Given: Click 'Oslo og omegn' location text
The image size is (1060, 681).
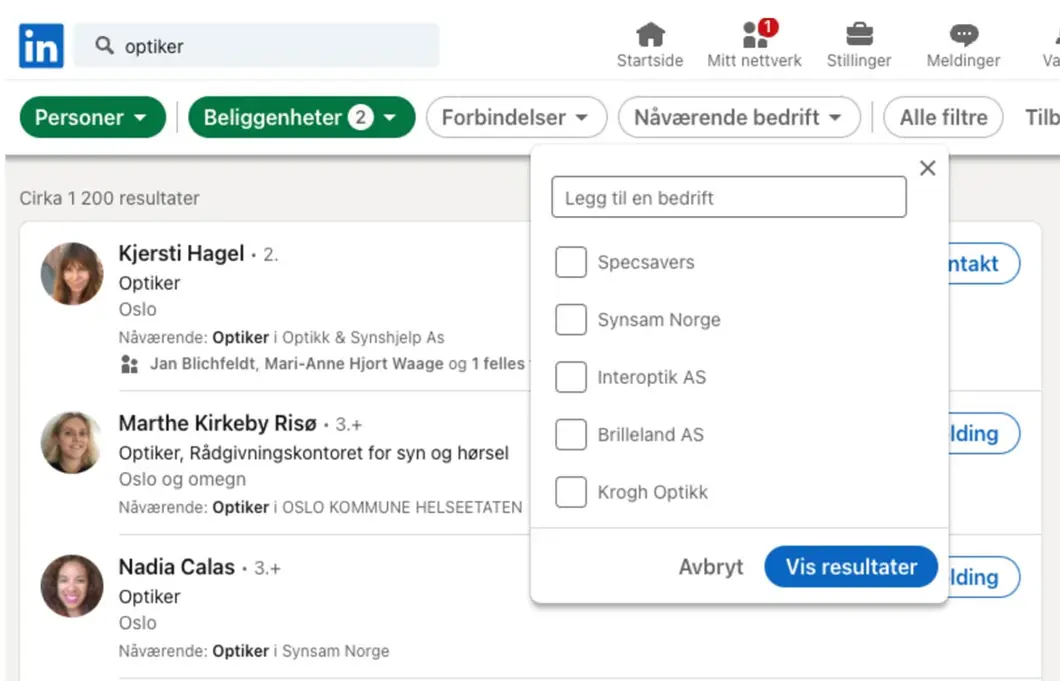Looking at the screenshot, I should point(183,479).
